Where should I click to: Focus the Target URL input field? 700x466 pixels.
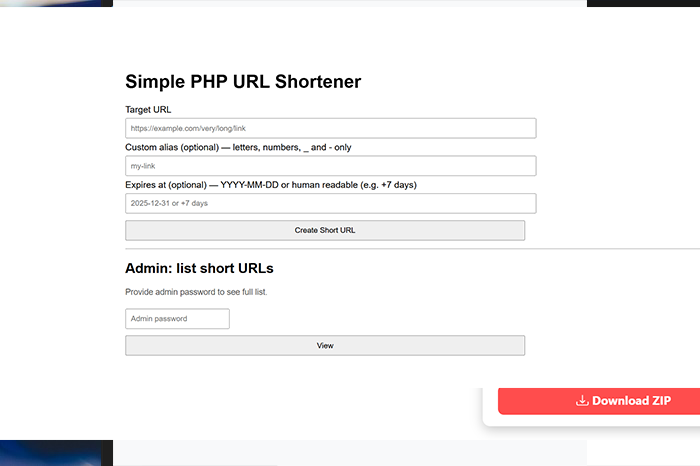coord(330,128)
